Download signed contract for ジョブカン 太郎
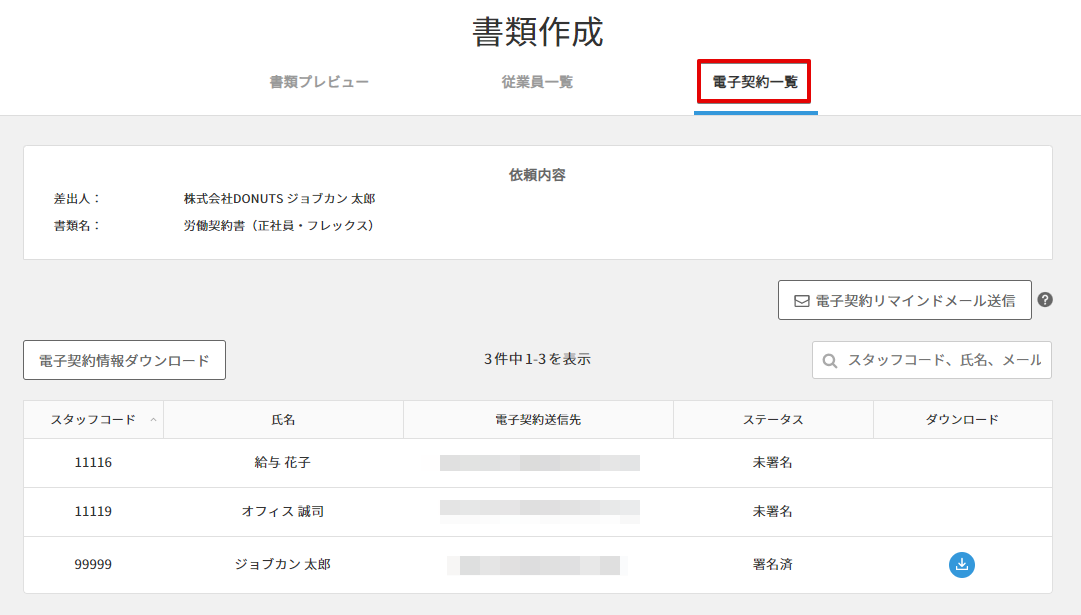 (961, 565)
